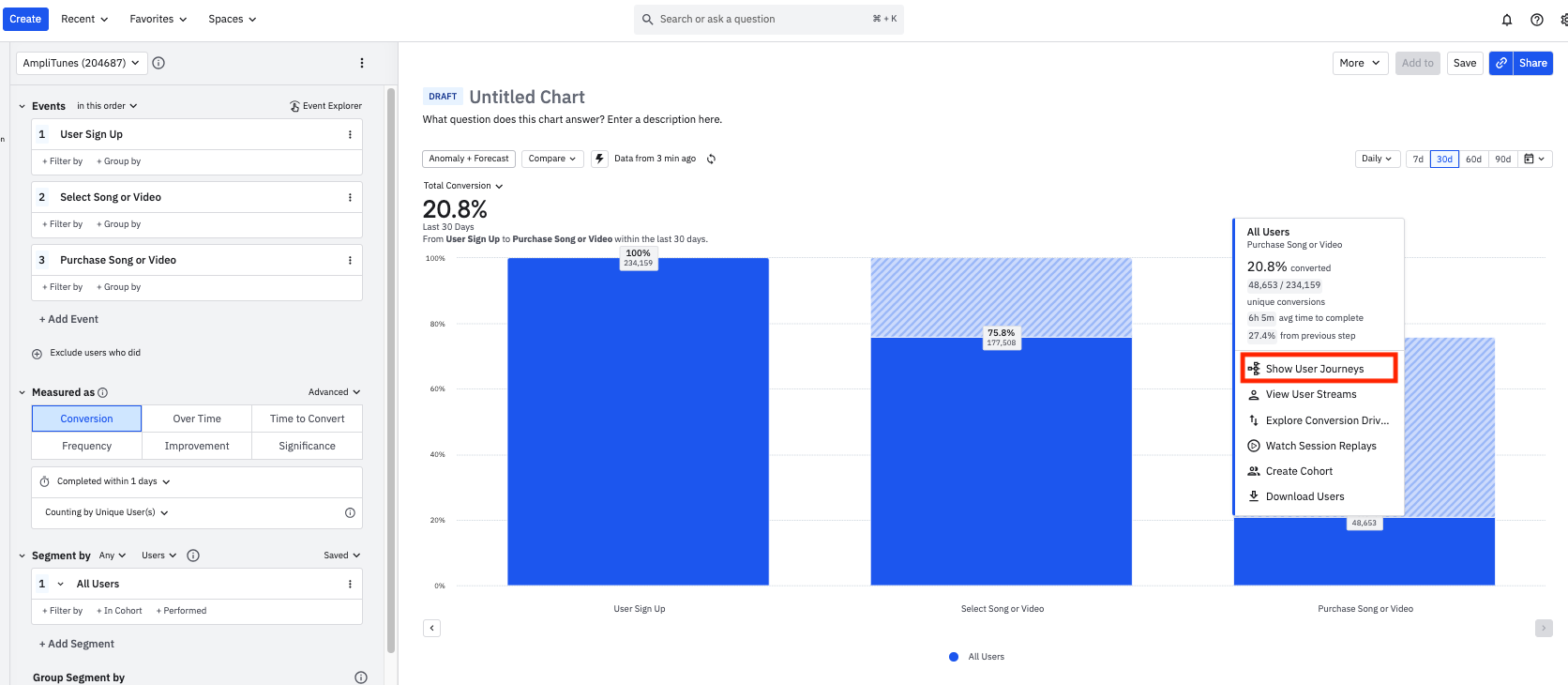
Task: Click the lightning bolt real-time data icon
Action: [599, 159]
